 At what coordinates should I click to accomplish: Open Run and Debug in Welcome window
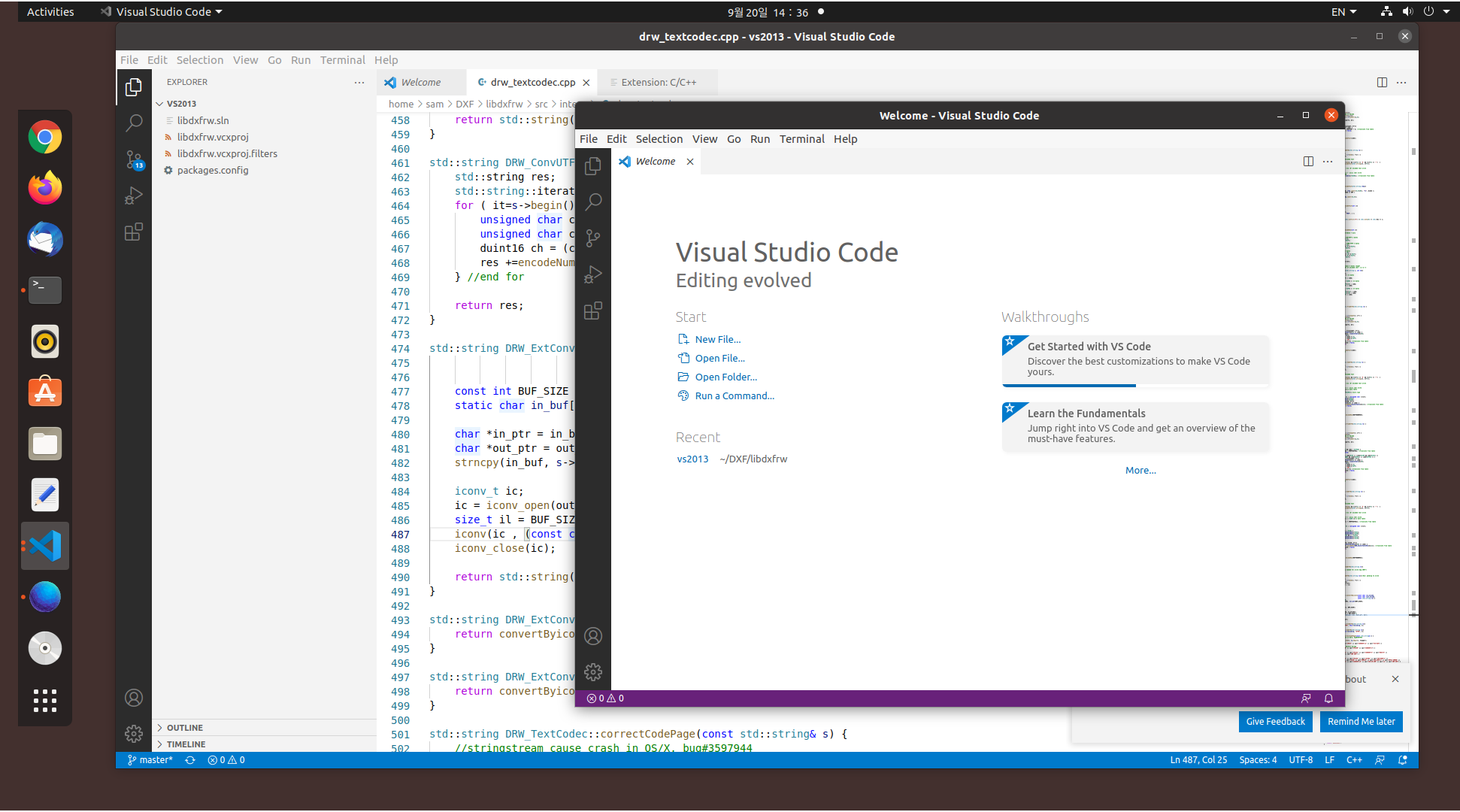pyautogui.click(x=593, y=274)
